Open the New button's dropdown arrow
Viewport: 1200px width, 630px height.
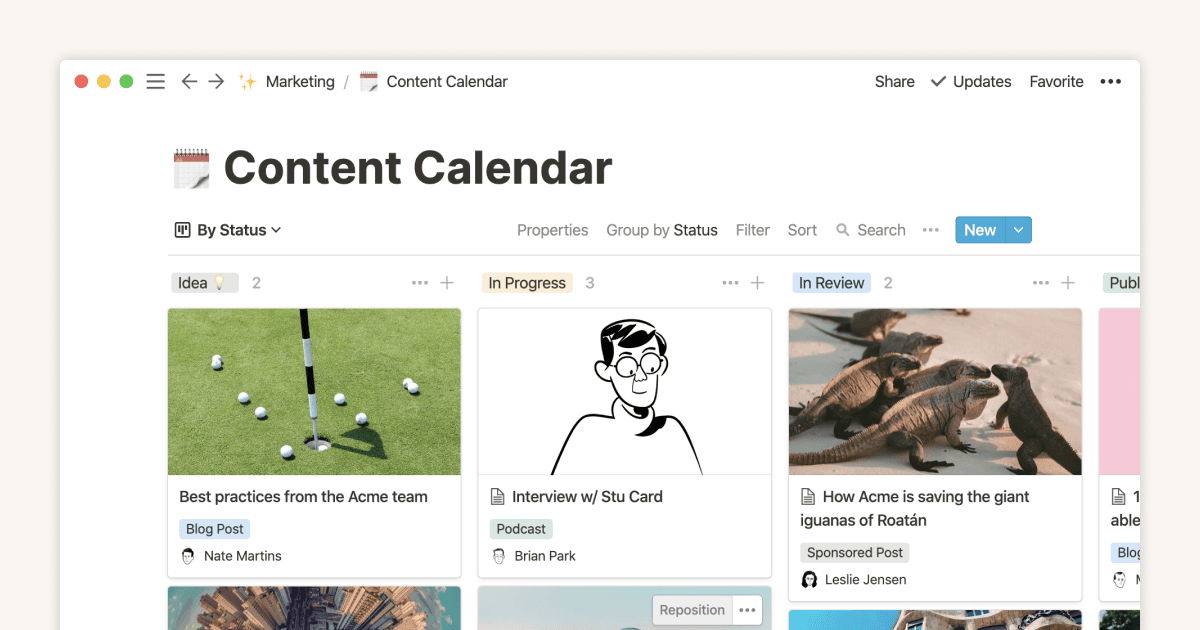[x=1020, y=229]
